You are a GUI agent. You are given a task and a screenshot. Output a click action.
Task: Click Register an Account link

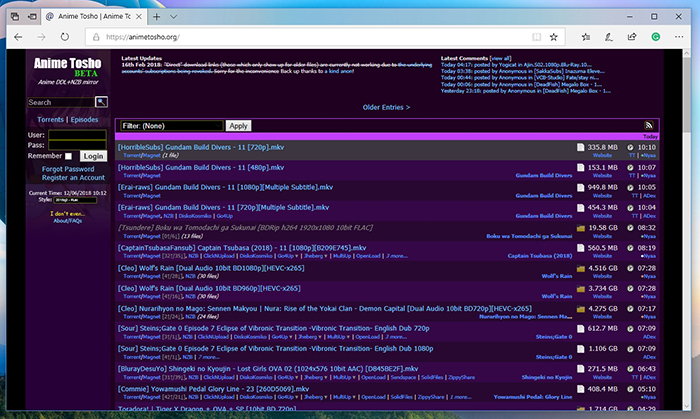pyautogui.click(x=73, y=178)
